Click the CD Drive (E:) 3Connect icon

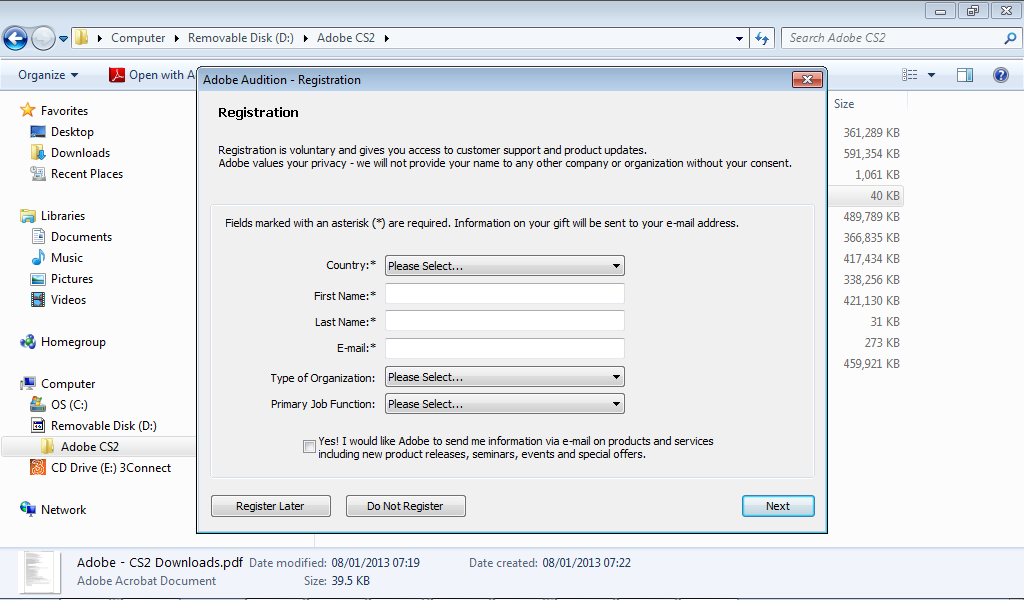click(38, 467)
